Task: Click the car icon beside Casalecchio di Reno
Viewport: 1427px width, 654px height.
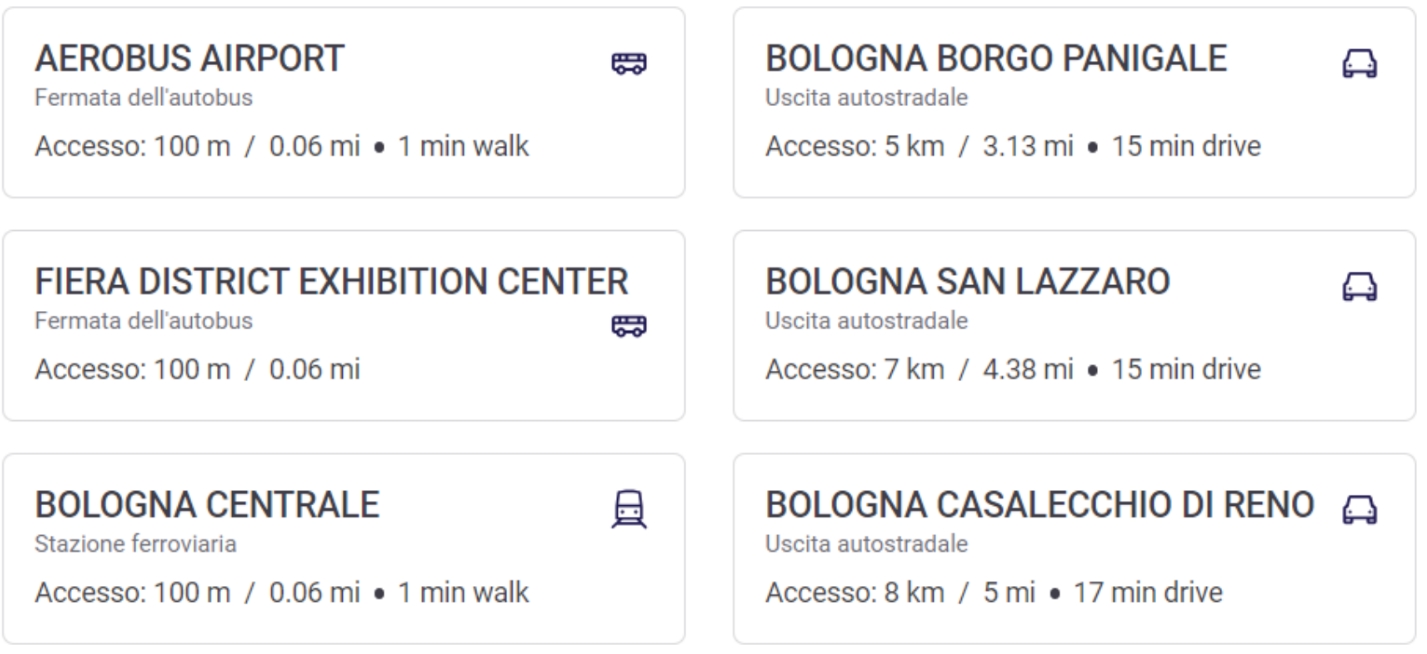Action: tap(1359, 509)
